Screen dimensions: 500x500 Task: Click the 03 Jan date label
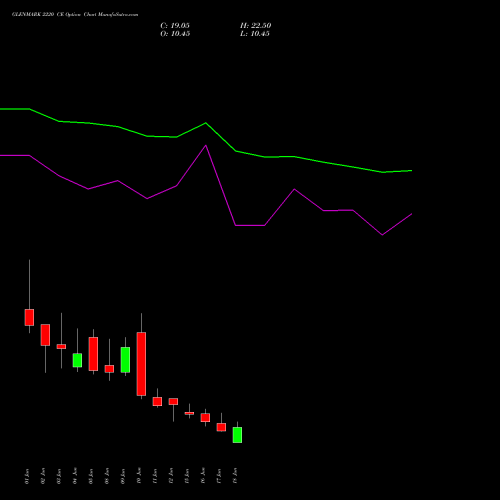pyautogui.click(x=59, y=476)
